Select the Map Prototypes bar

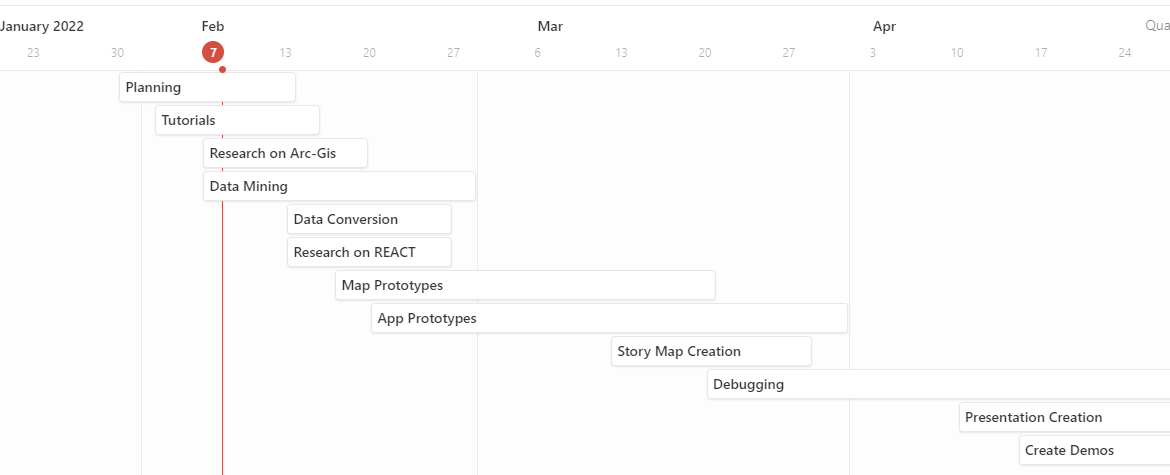tap(525, 285)
